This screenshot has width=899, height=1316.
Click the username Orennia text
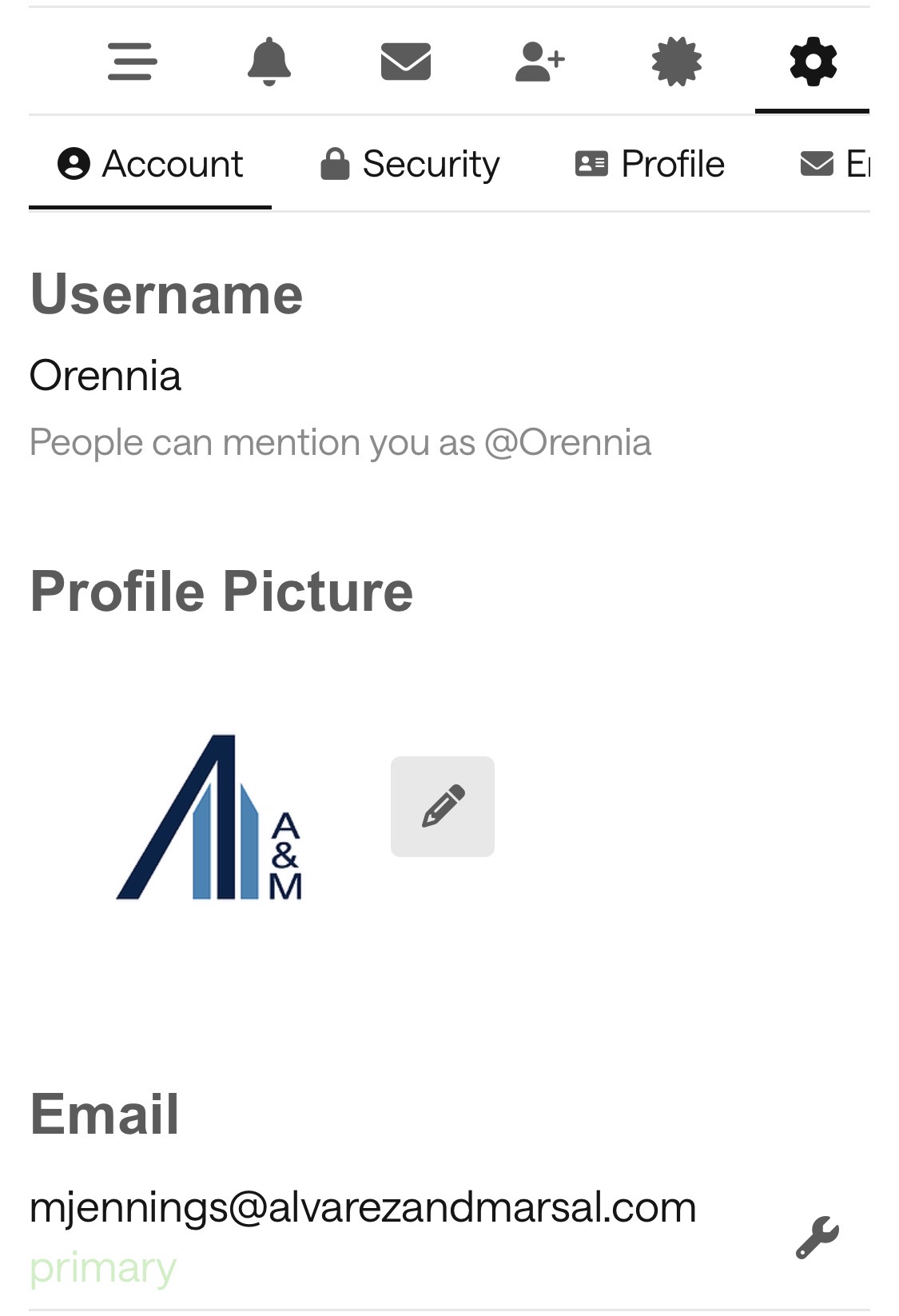(x=105, y=376)
